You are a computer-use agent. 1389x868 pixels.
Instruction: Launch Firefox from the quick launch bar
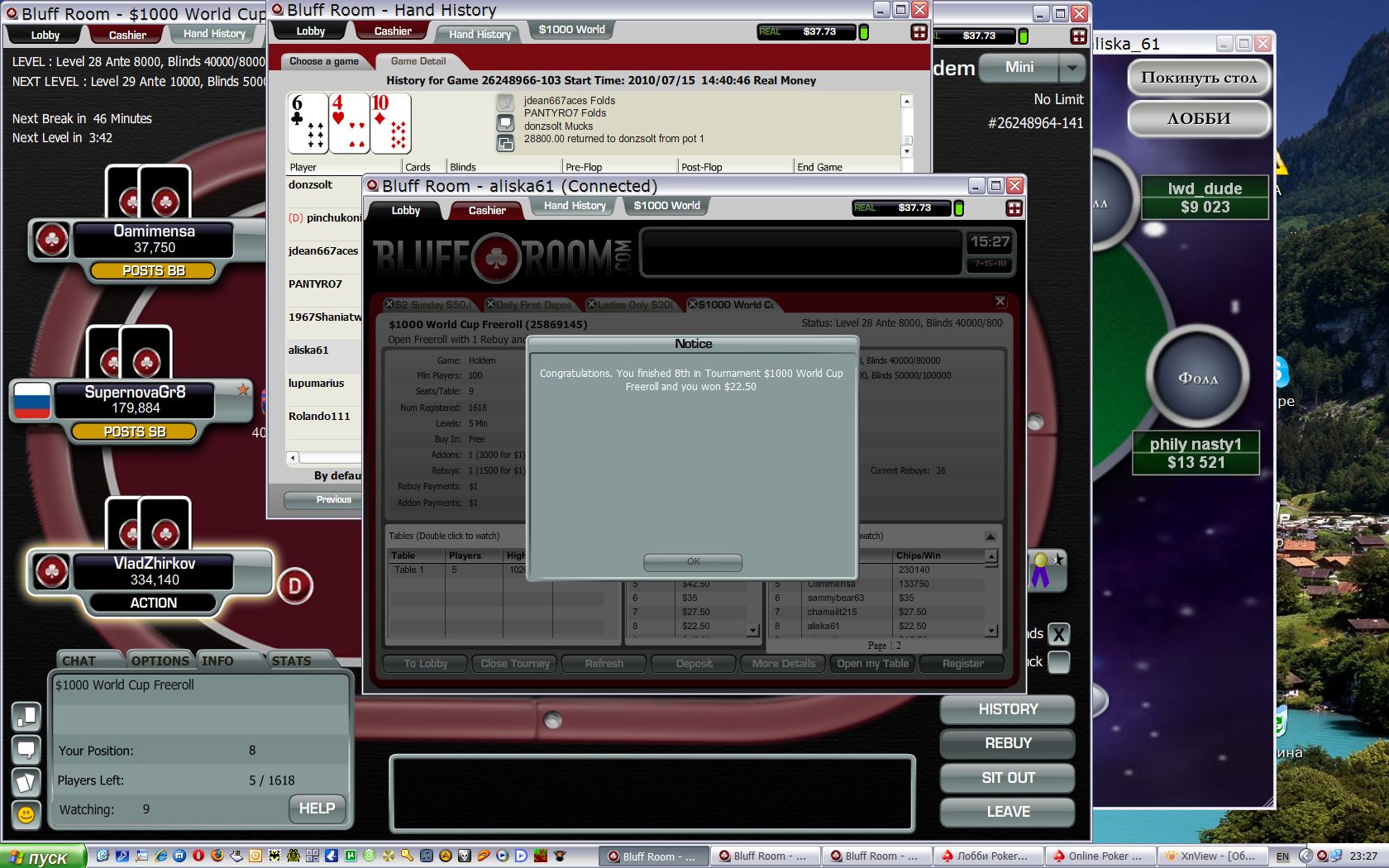point(217,856)
